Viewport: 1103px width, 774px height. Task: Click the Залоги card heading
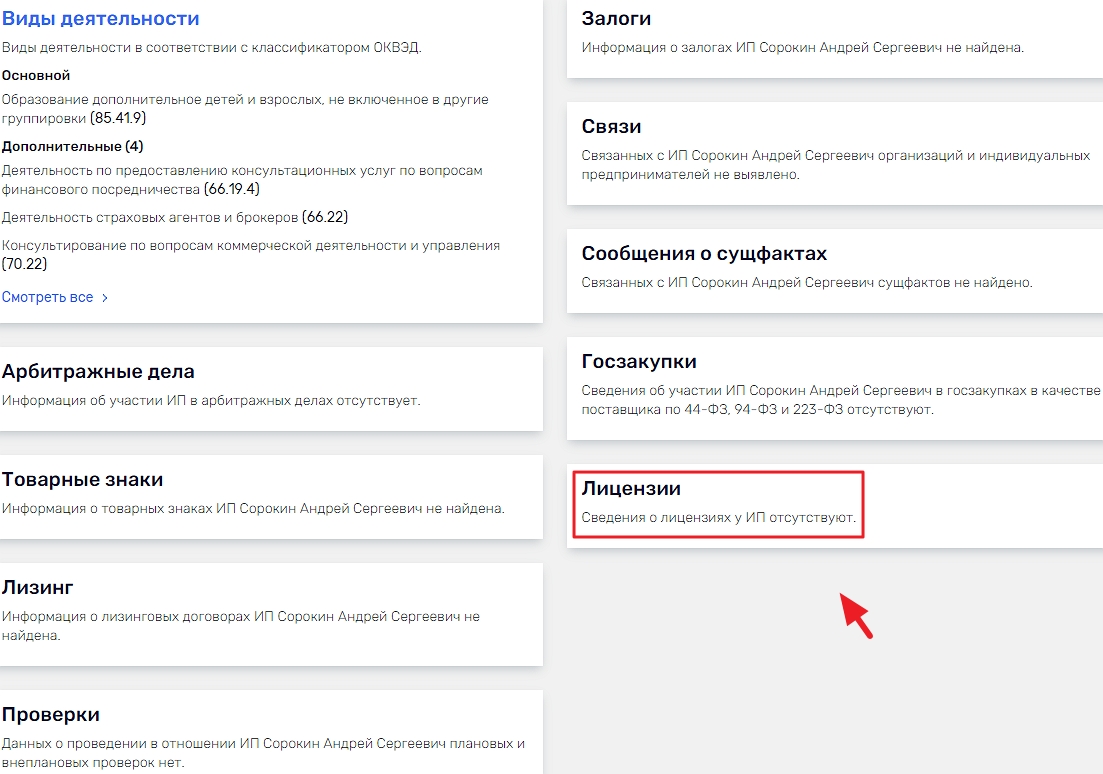[616, 19]
